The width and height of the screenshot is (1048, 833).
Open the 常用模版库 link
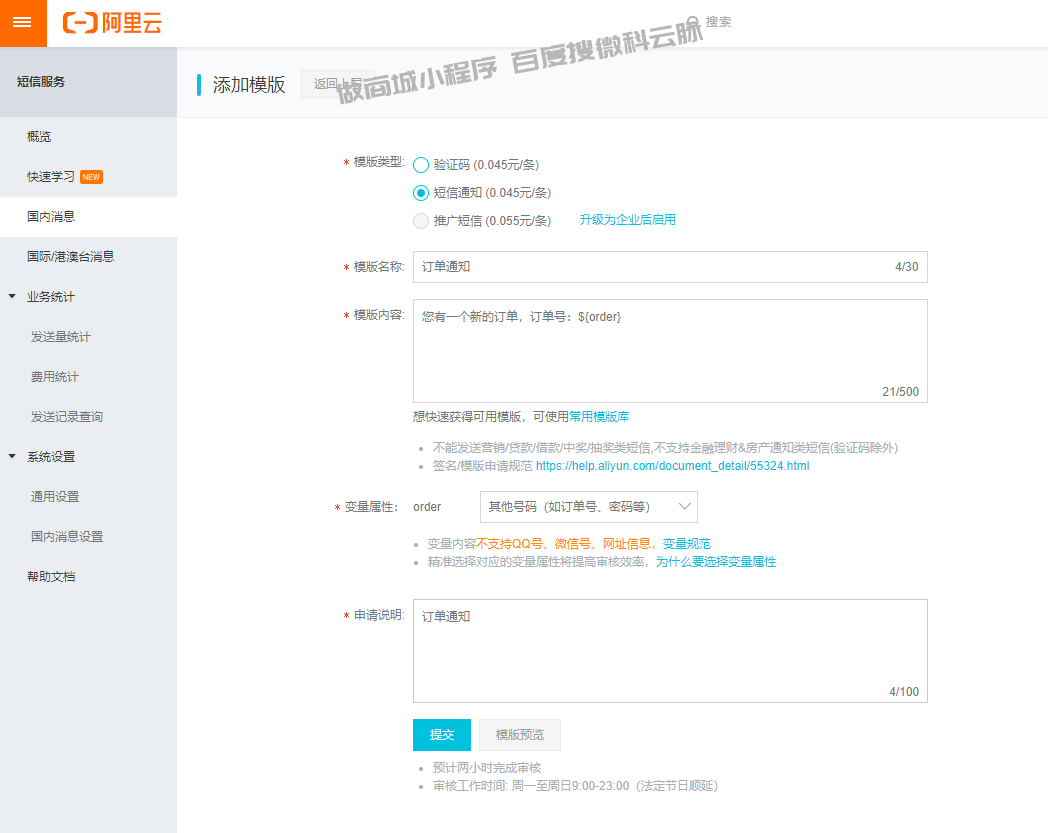click(599, 416)
